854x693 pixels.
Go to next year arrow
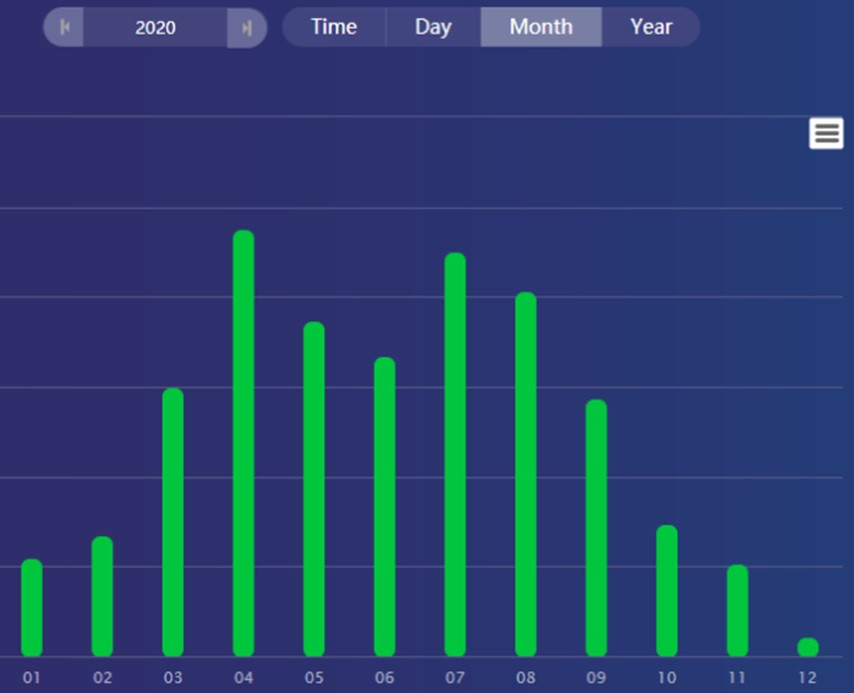coord(246,28)
